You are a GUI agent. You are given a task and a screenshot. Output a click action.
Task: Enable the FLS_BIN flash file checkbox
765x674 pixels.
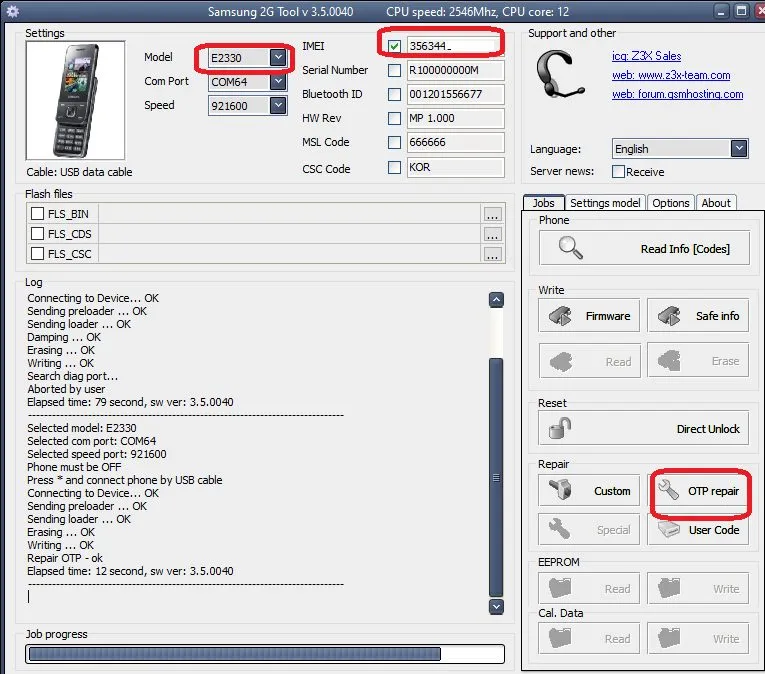click(38, 213)
